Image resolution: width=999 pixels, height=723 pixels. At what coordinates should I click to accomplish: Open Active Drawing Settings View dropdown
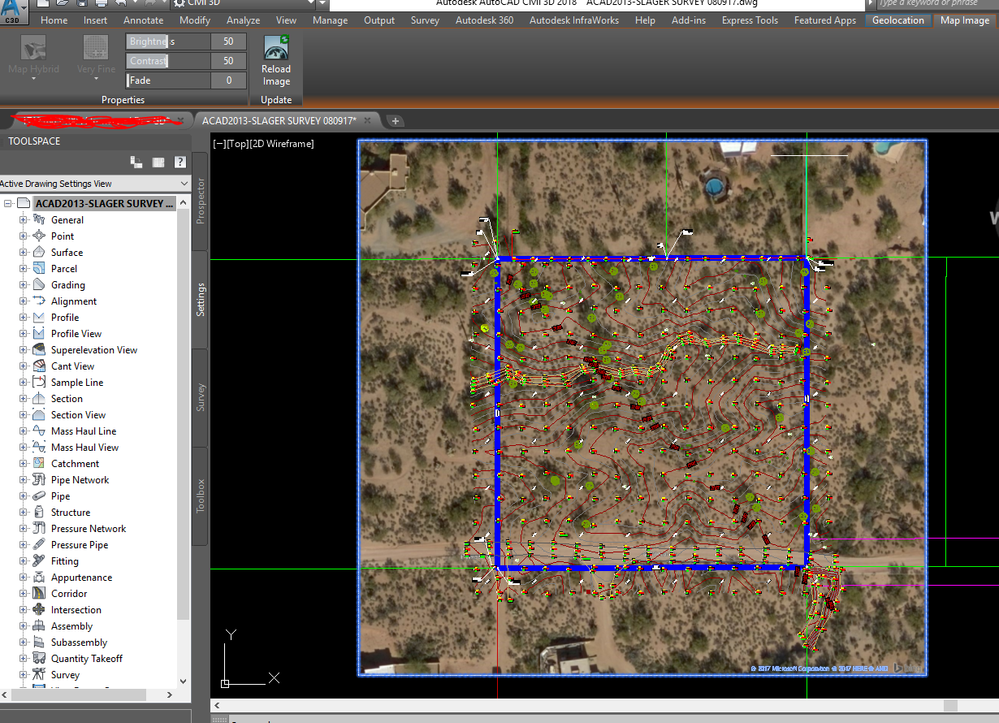coord(184,183)
